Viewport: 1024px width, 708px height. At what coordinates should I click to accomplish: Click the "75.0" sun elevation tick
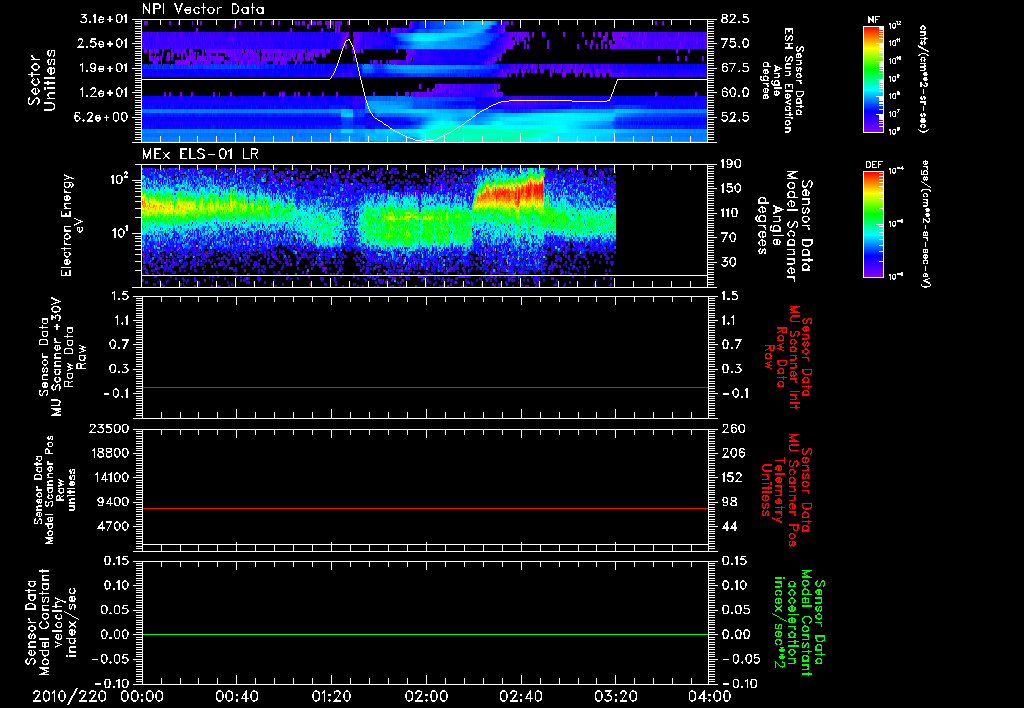click(x=735, y=43)
